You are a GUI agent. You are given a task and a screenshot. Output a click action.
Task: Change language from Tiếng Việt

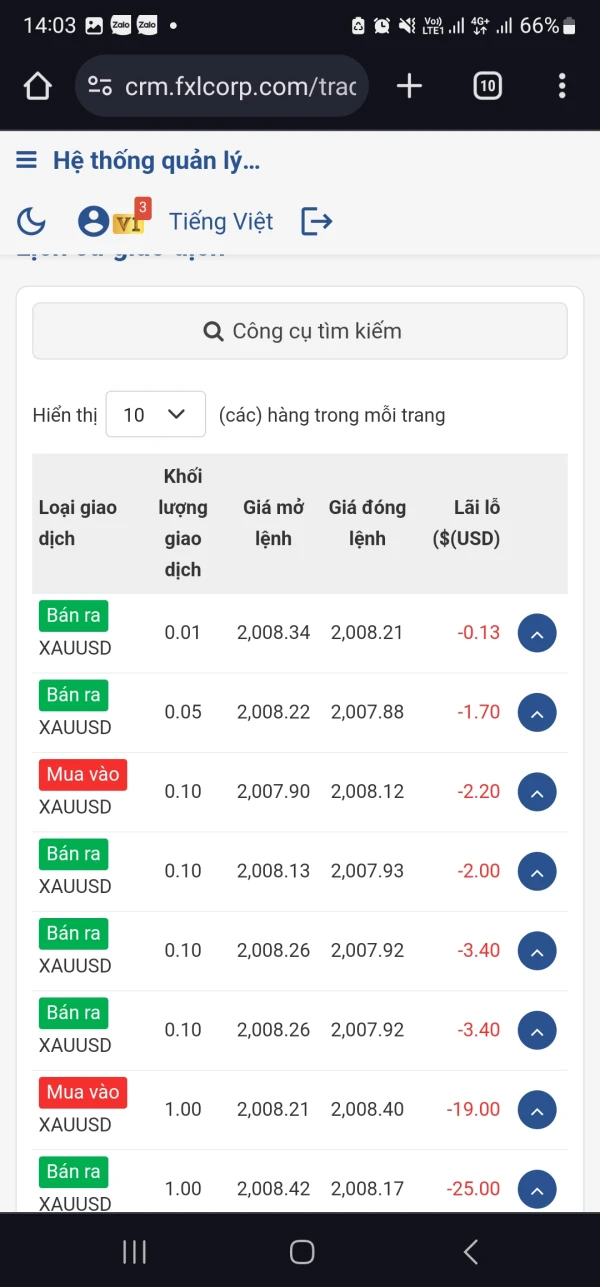221,221
